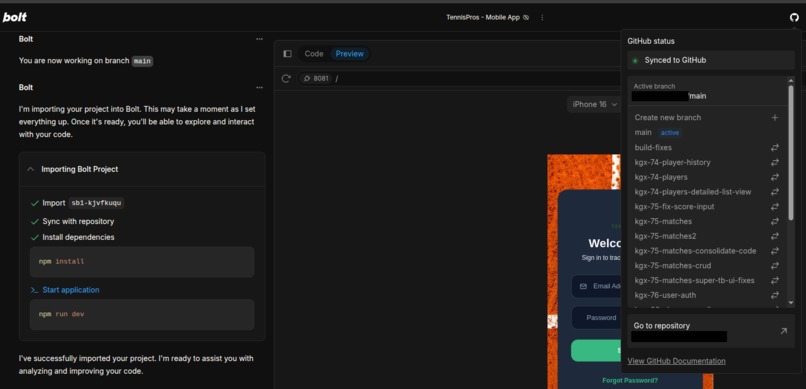Switch to kgx-74-players via swap icon
806x389 pixels.
(x=775, y=177)
